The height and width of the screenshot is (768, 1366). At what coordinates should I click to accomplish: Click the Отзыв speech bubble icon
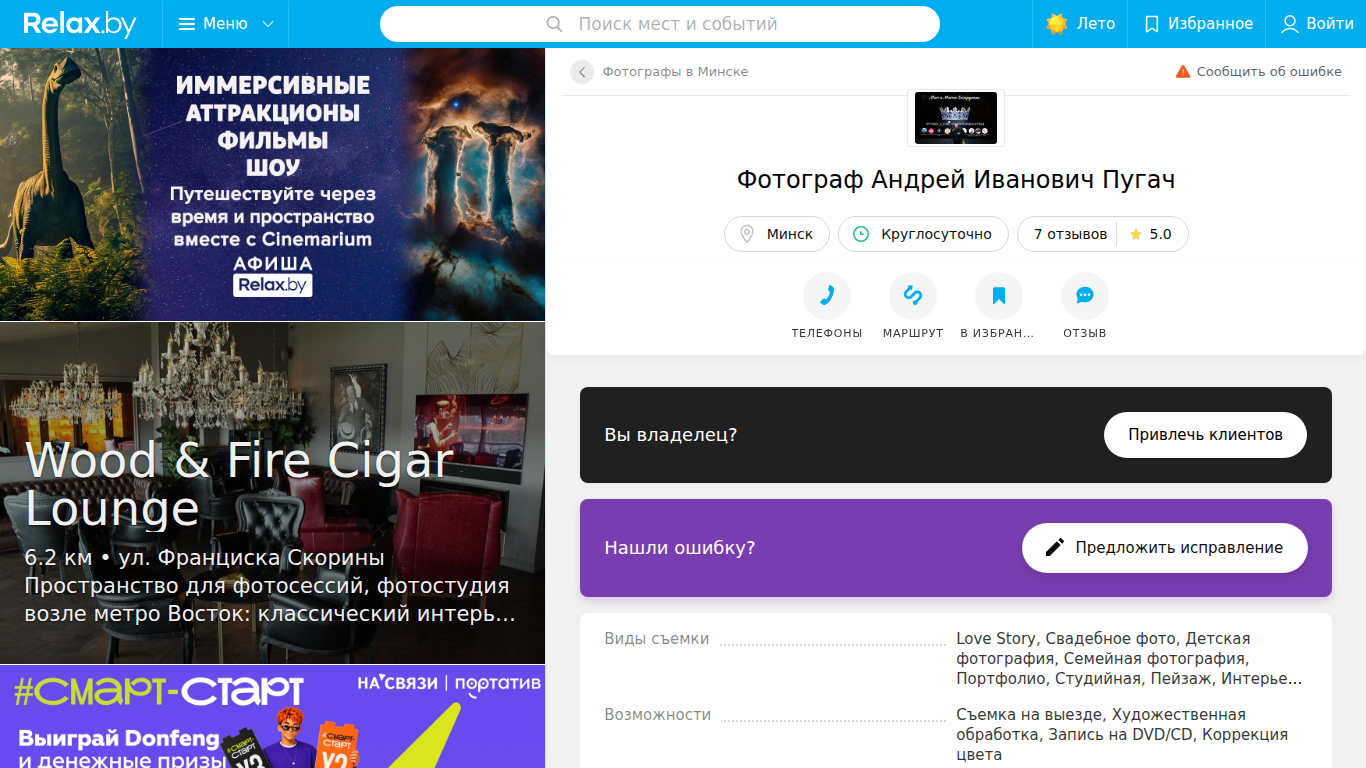pyautogui.click(x=1085, y=296)
